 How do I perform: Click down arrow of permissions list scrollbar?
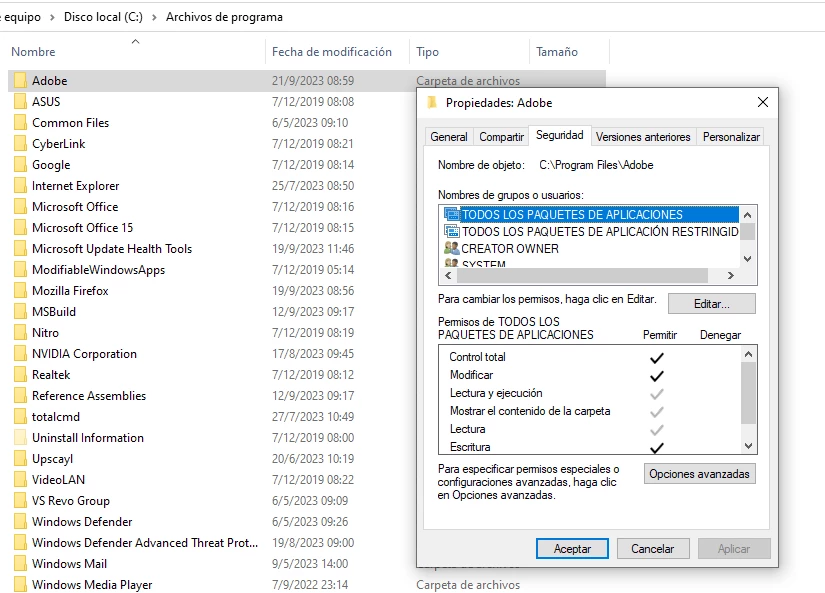click(748, 446)
